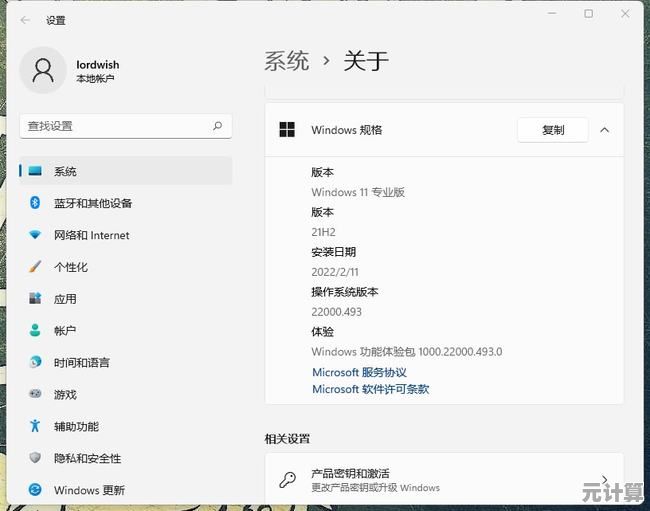Open 隐私和安全性 settings
Image resolution: width=650 pixels, height=511 pixels.
[x=126, y=458]
